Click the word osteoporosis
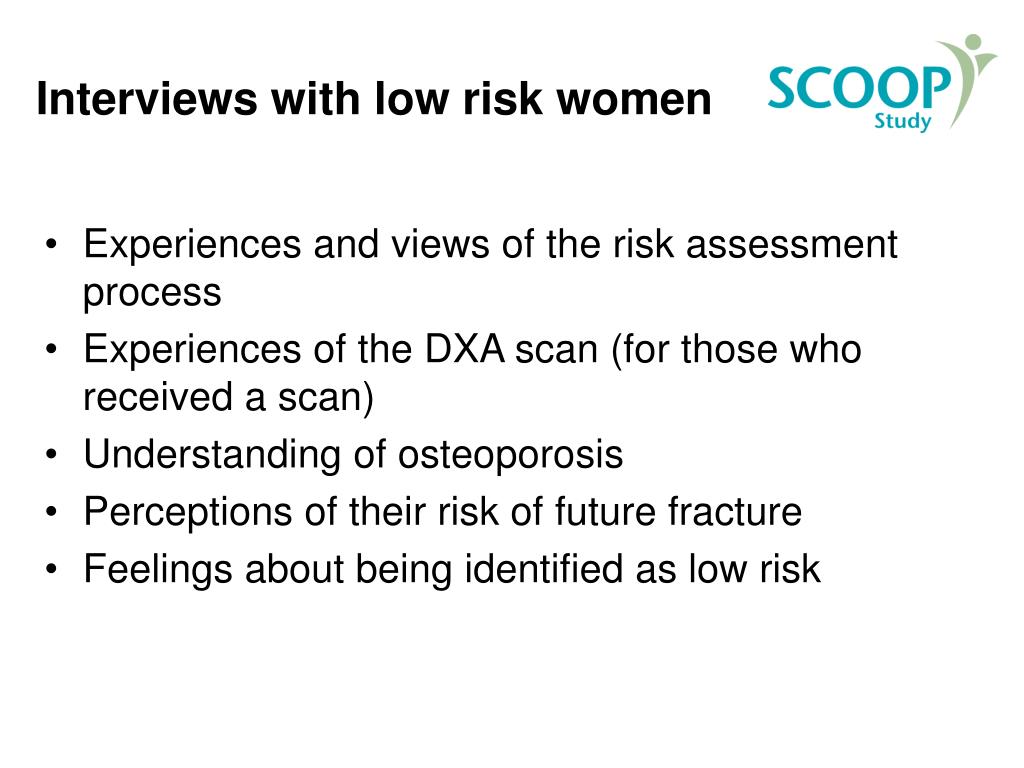Image resolution: width=1024 pixels, height=768 pixels. pyautogui.click(x=511, y=455)
